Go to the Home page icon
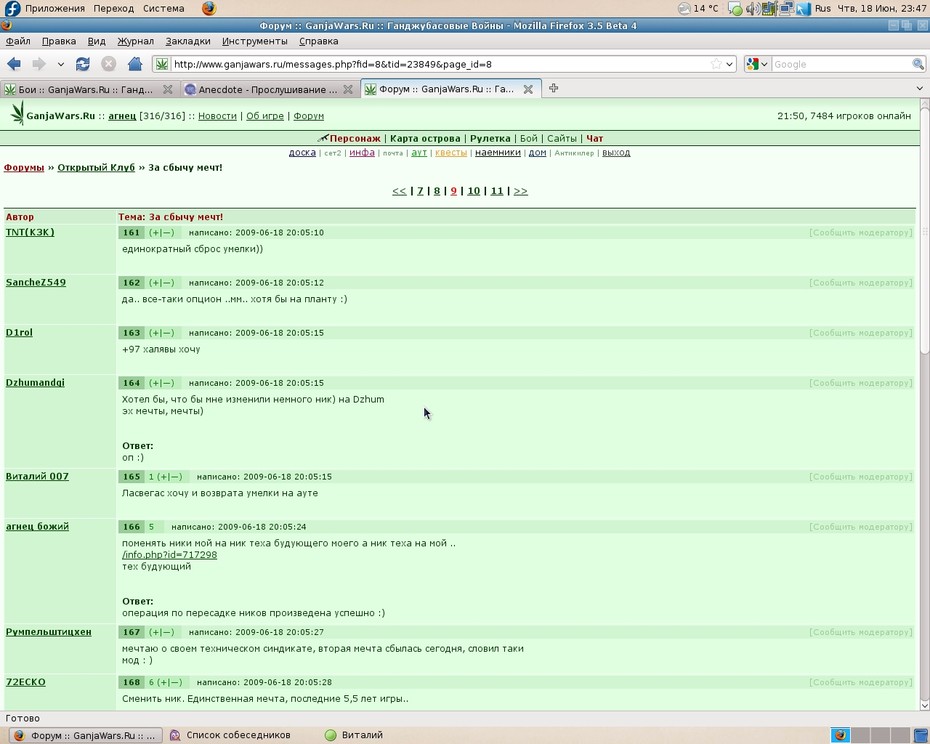Image resolution: width=930 pixels, height=744 pixels. click(x=135, y=64)
